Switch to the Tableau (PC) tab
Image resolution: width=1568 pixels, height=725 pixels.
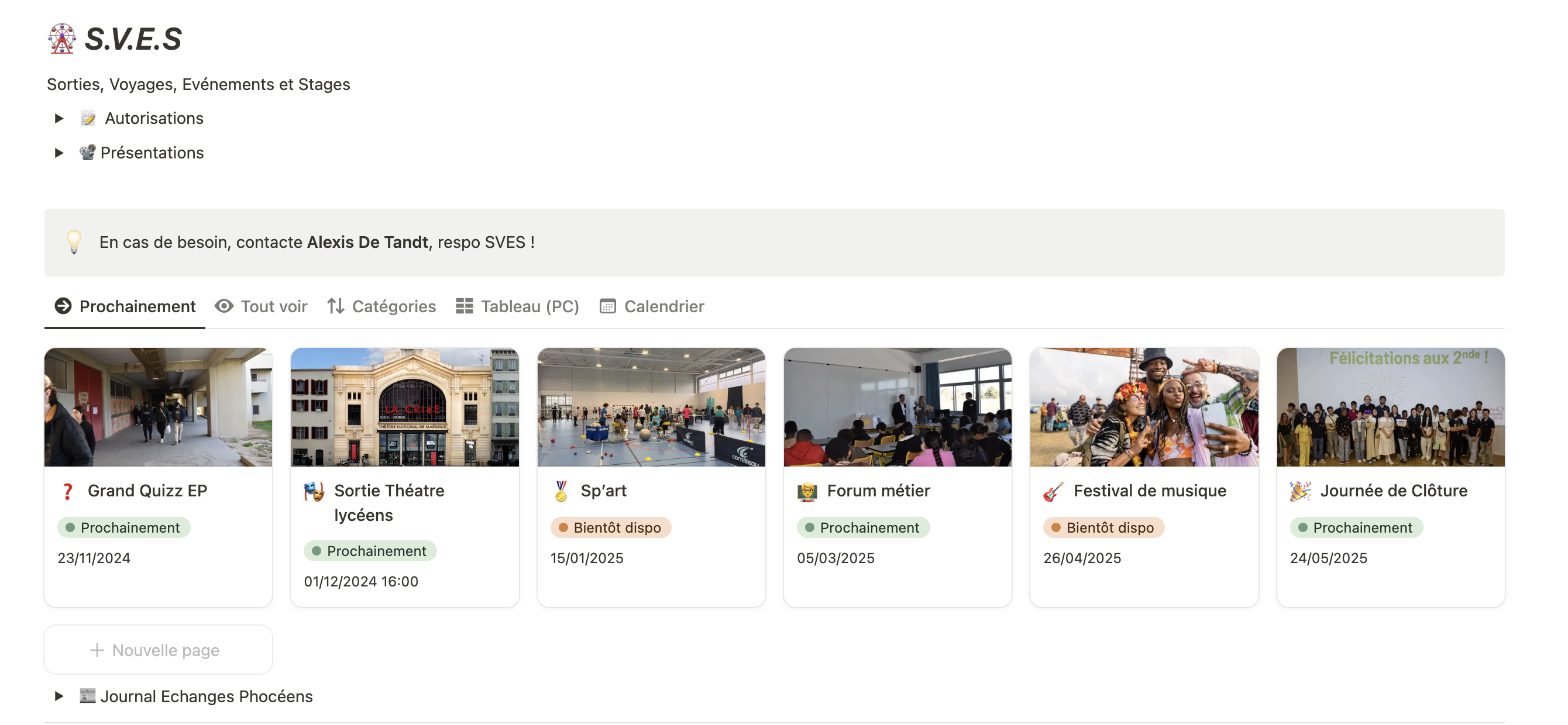[x=517, y=306]
